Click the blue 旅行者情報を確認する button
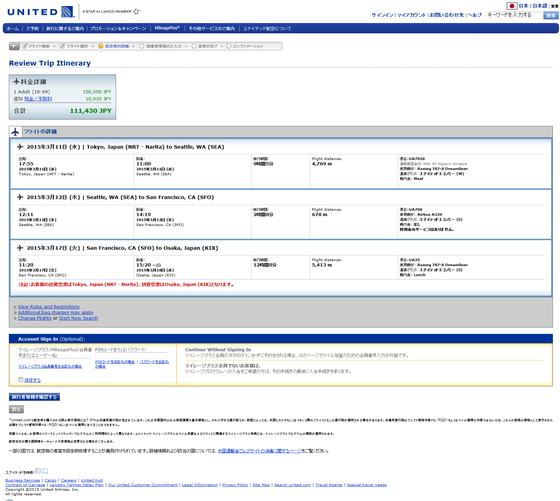 34,397
